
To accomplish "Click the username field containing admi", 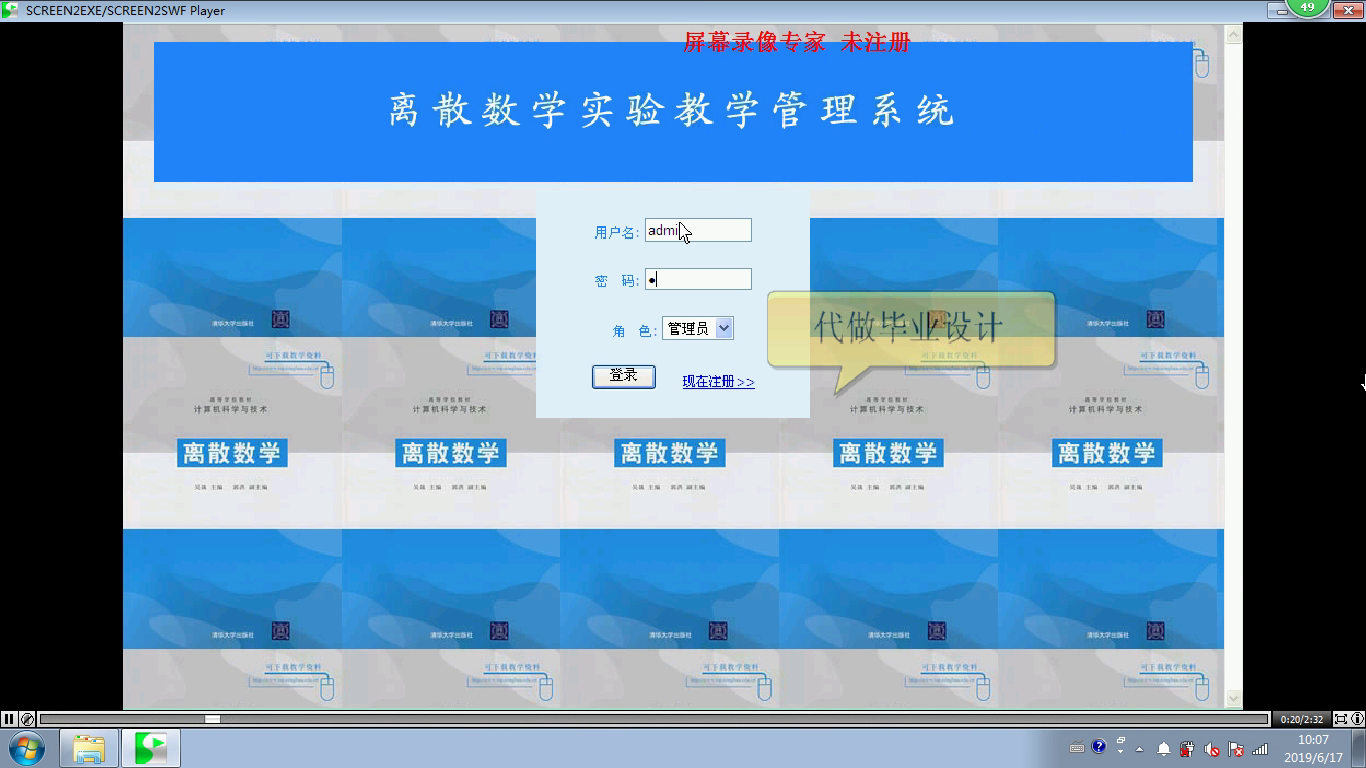I will [698, 230].
